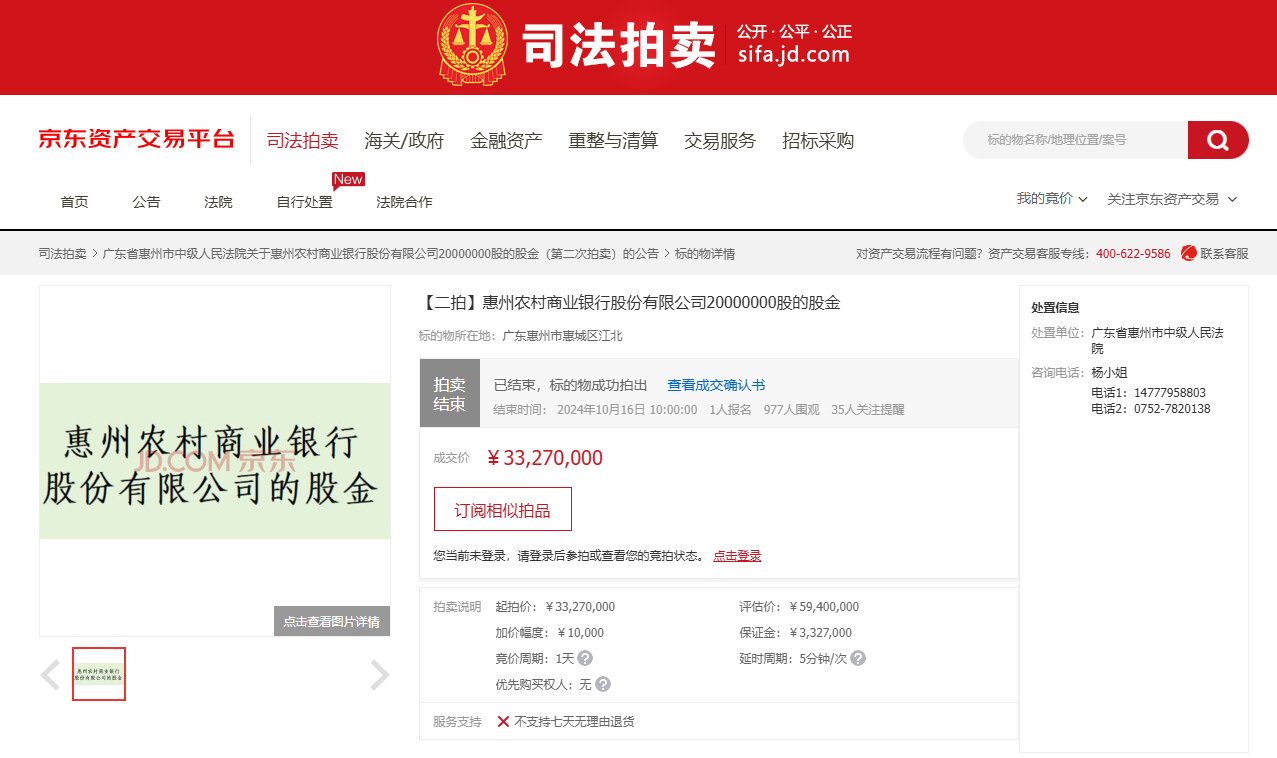Click the auction title 【二拍】惠州农村商业银行
The image size is (1277, 758).
(630, 302)
